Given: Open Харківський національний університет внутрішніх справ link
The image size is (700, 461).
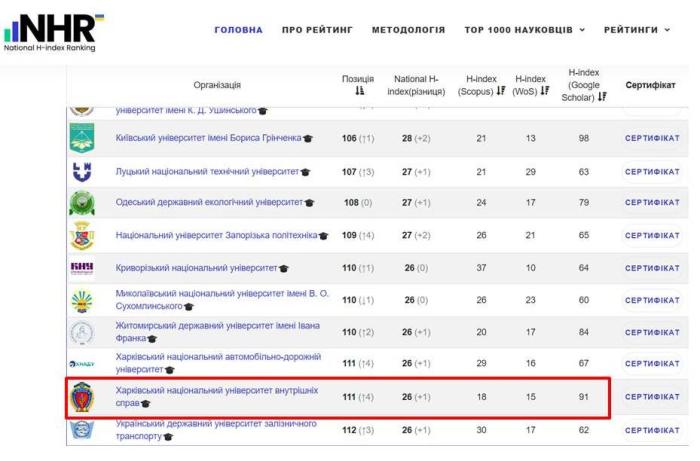Looking at the screenshot, I should click(216, 390).
